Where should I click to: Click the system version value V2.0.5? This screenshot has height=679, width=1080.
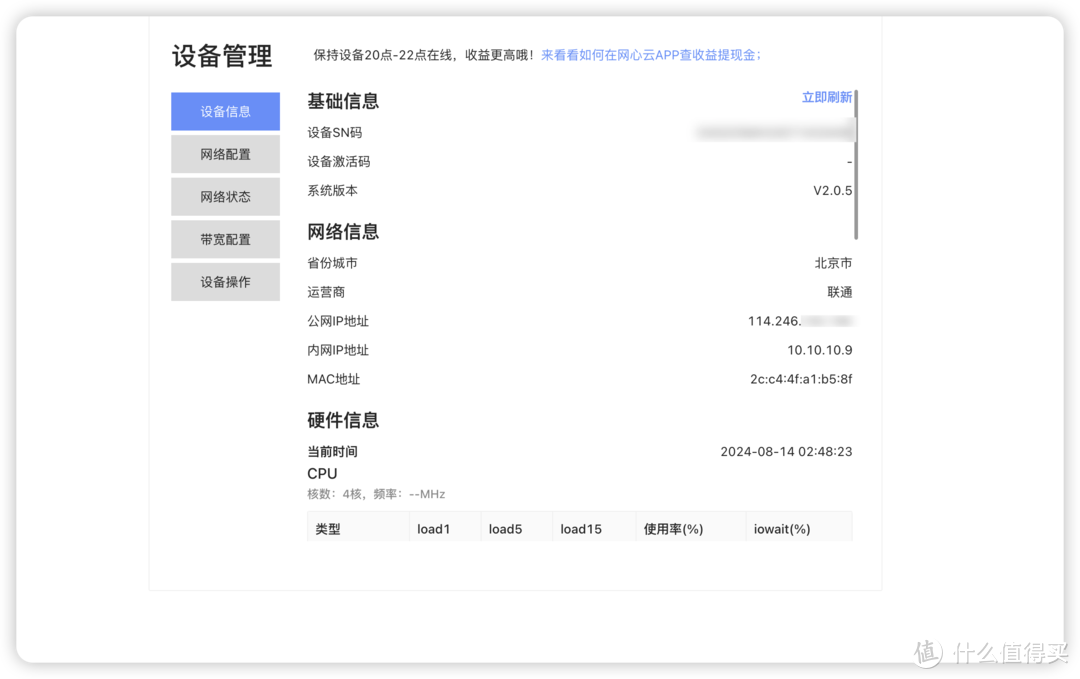pos(832,190)
